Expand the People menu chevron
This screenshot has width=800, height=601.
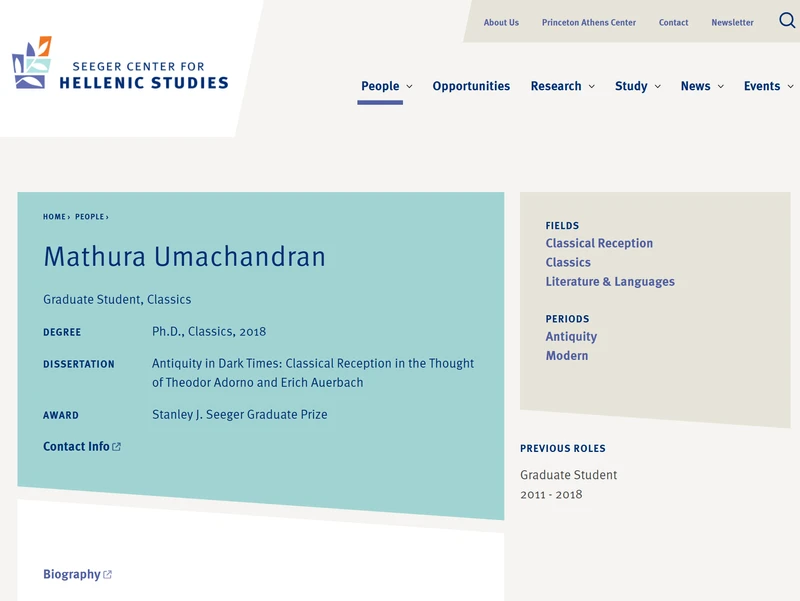[409, 86]
